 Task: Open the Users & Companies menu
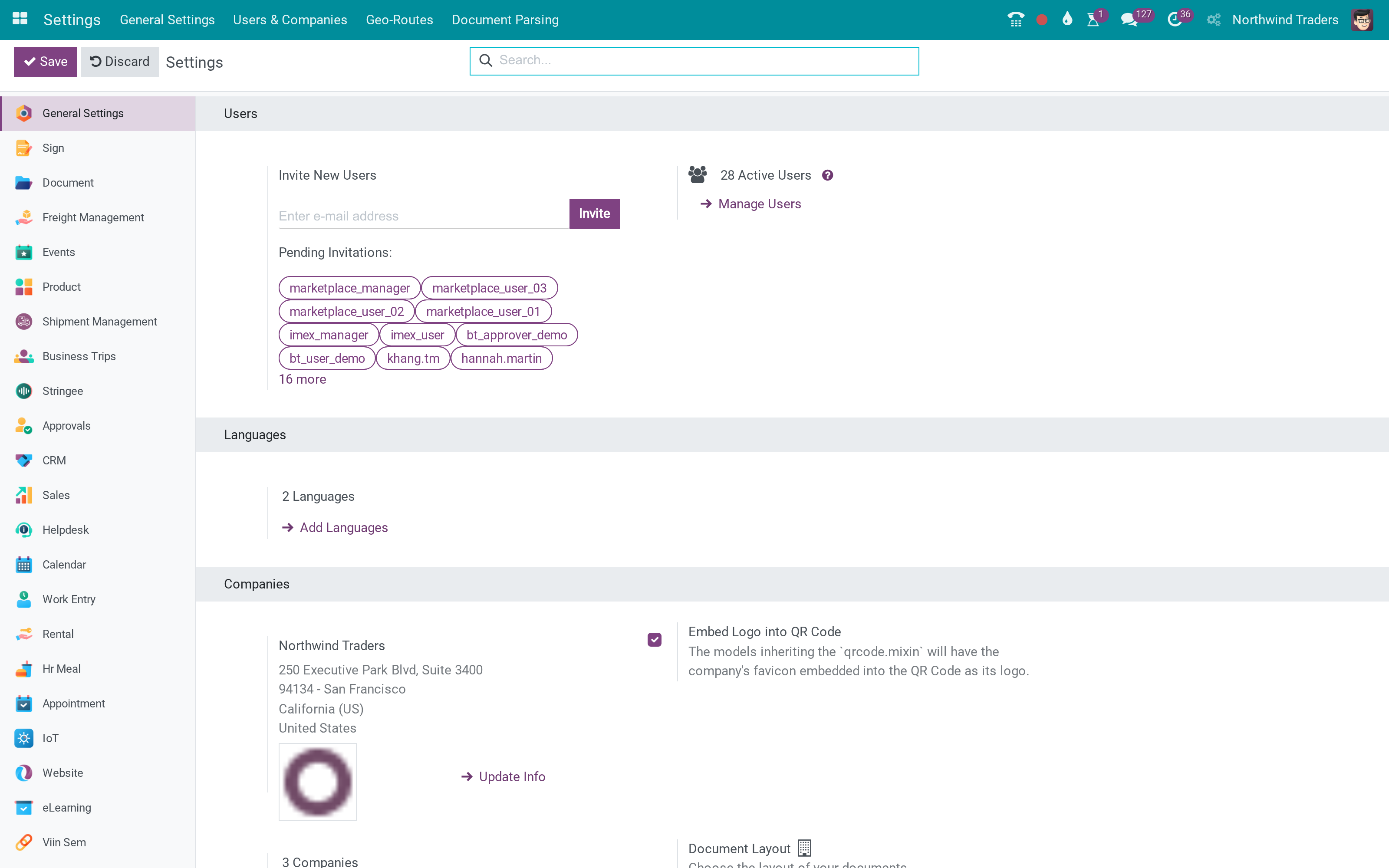(x=290, y=20)
